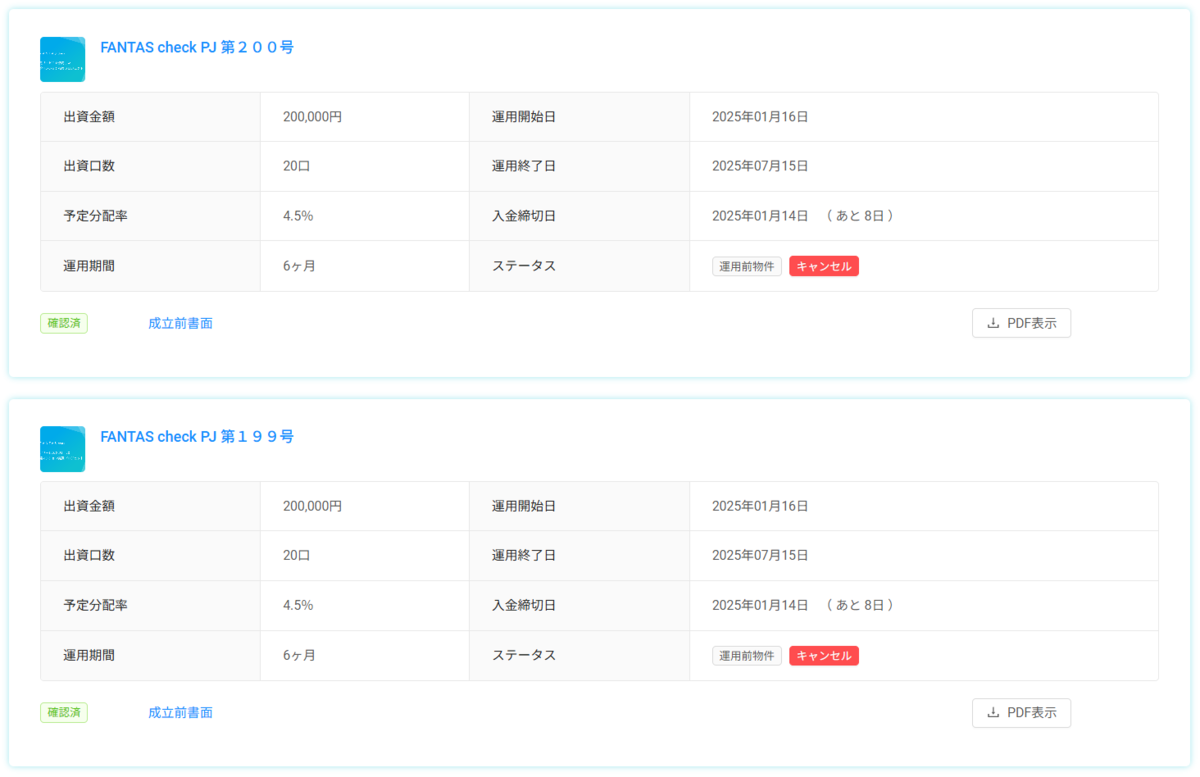Screen dimensions: 1200x777
Task: Click 運用終了日 label in project 第１９９号
Action: coord(524,556)
